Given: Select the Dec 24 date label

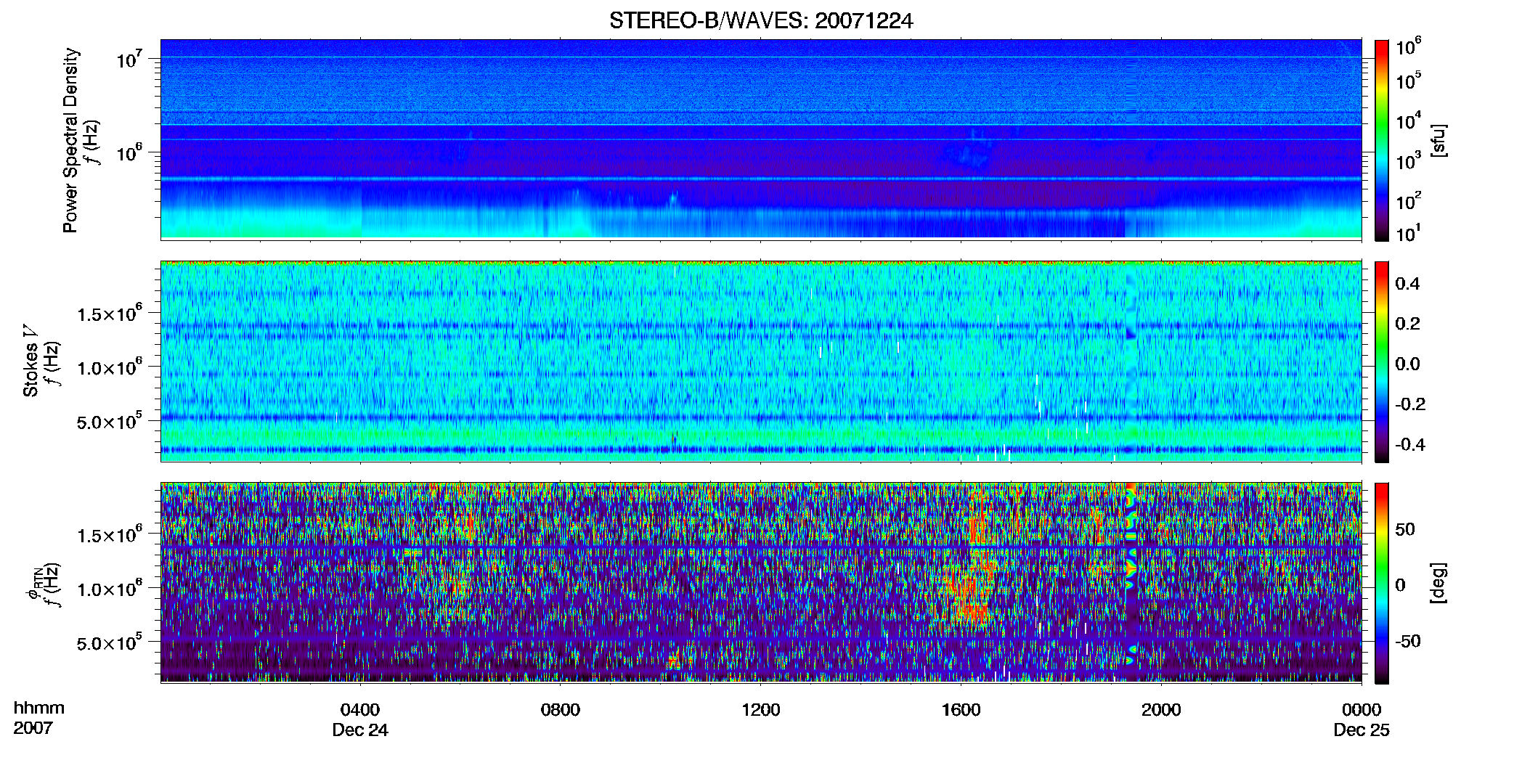Looking at the screenshot, I should (360, 730).
